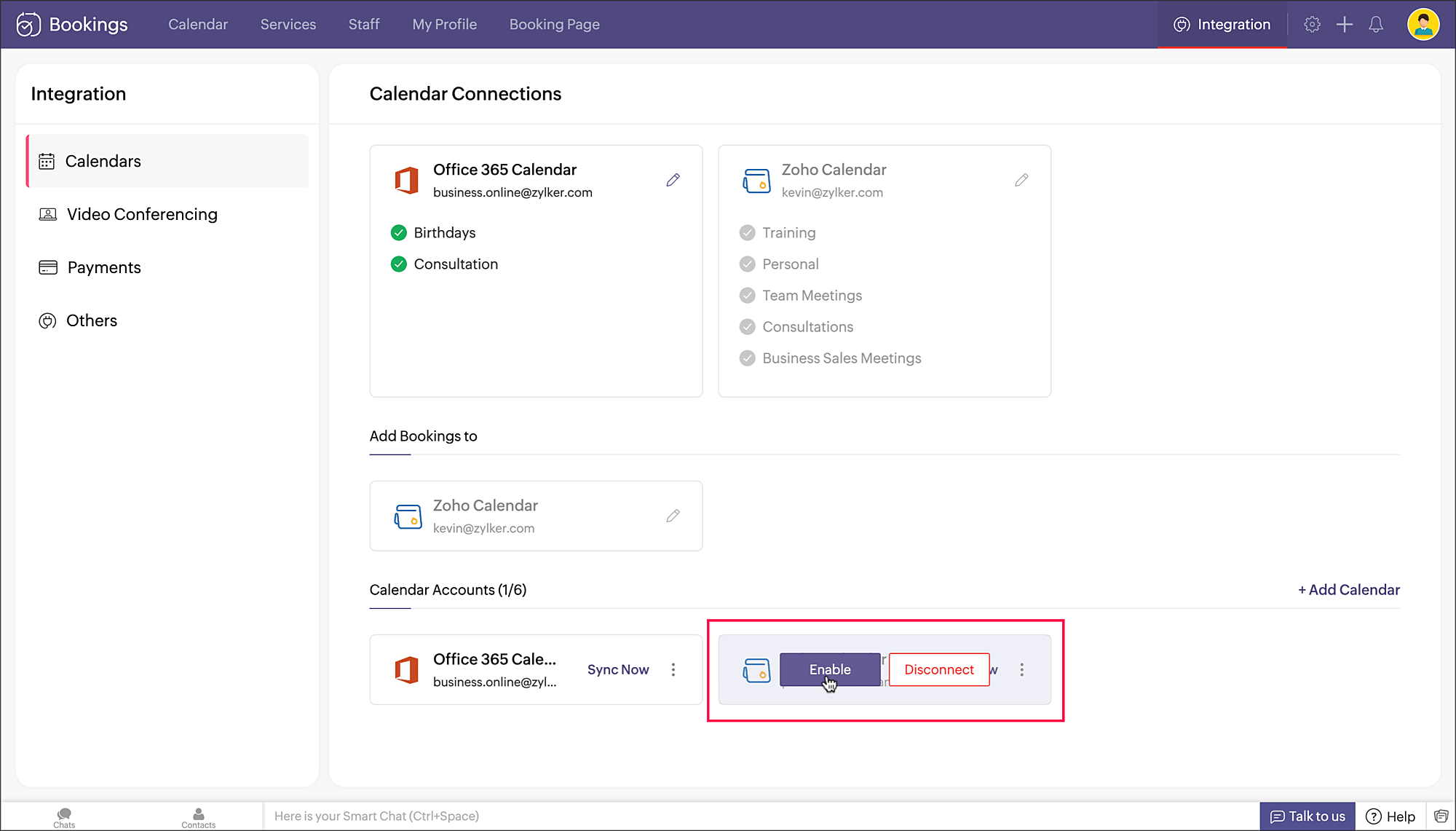Edit Zoho Calendar connection pencil in top card
Viewport: 1456px width, 831px height.
click(1021, 180)
